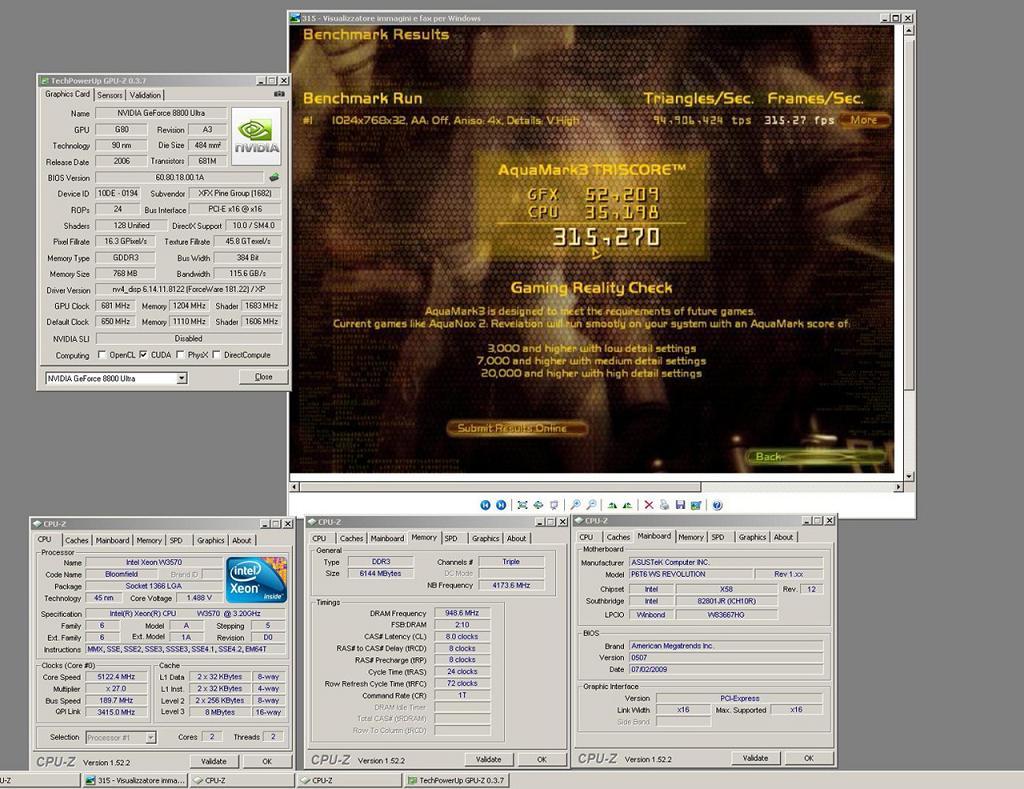Screen dimensions: 1024x789
Task: Open viewer help with question mark icon
Action: [x=717, y=505]
